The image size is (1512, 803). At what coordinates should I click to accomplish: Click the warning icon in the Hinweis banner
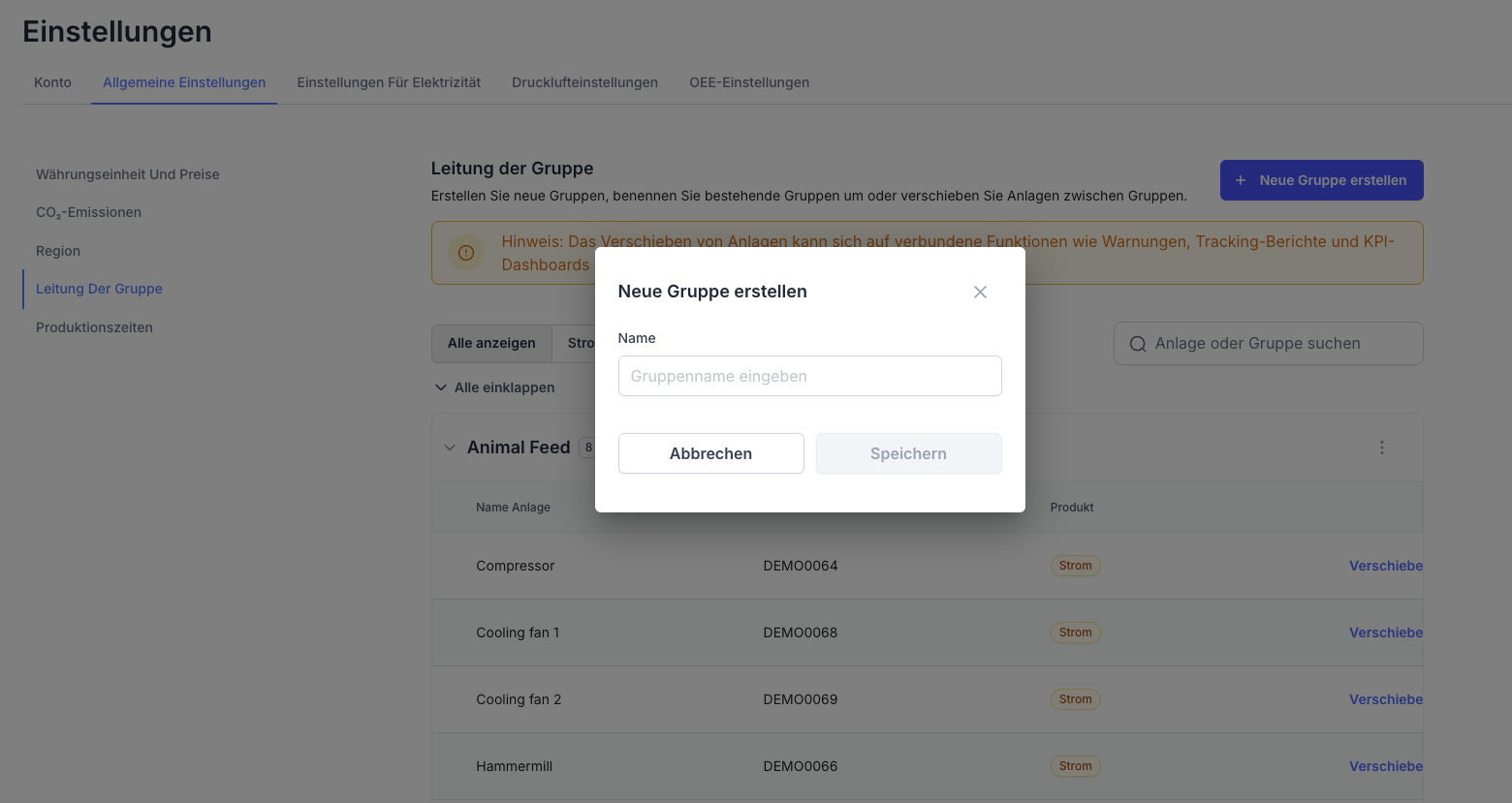(466, 253)
